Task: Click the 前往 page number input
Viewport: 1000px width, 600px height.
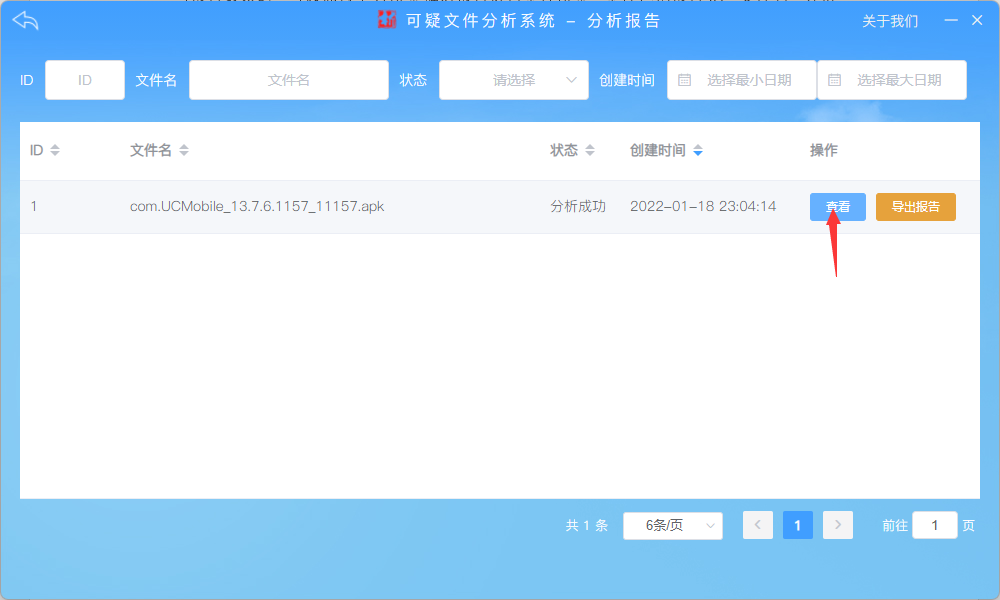Action: tap(934, 525)
